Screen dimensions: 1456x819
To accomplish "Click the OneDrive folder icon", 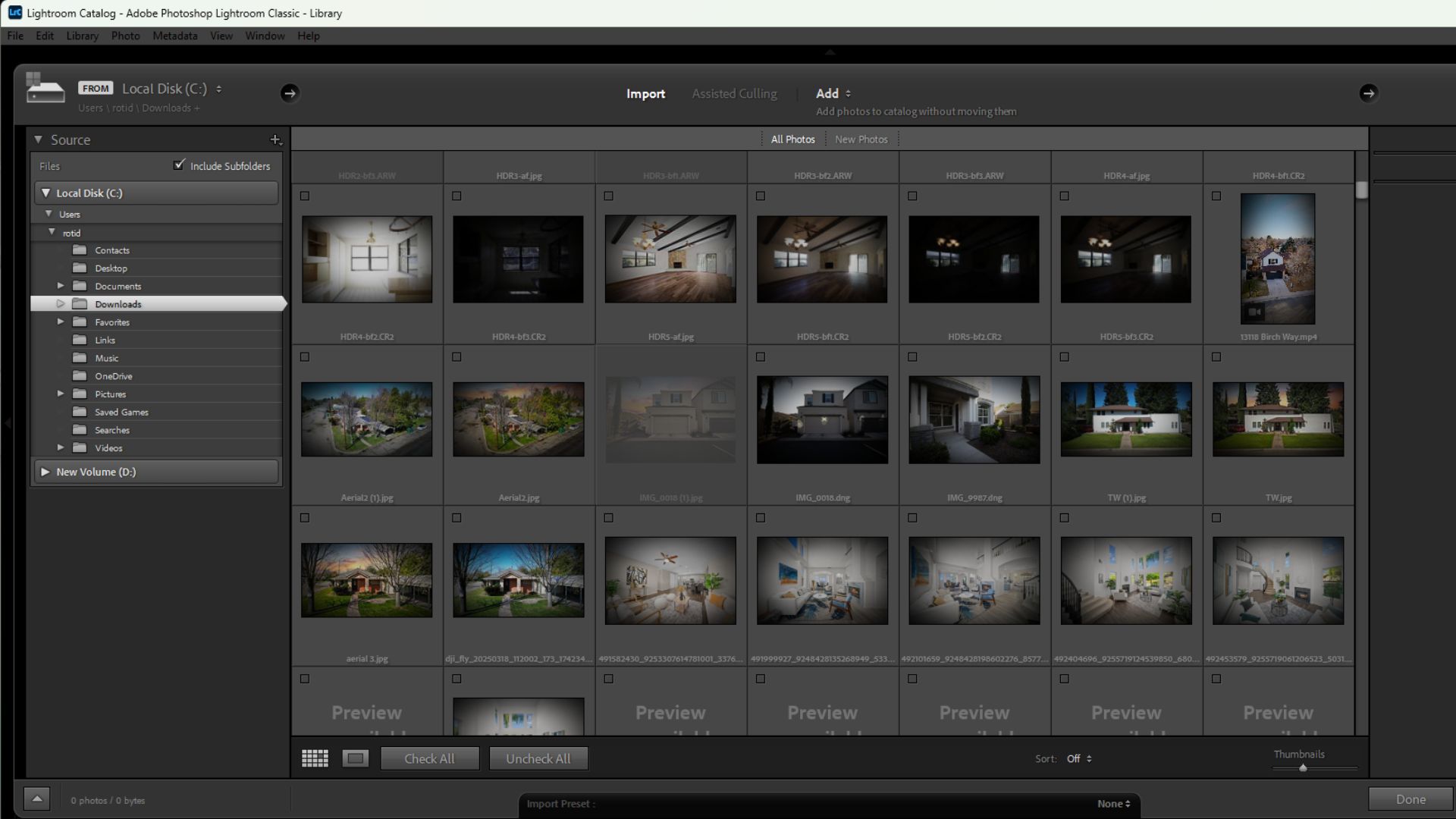I will [80, 376].
